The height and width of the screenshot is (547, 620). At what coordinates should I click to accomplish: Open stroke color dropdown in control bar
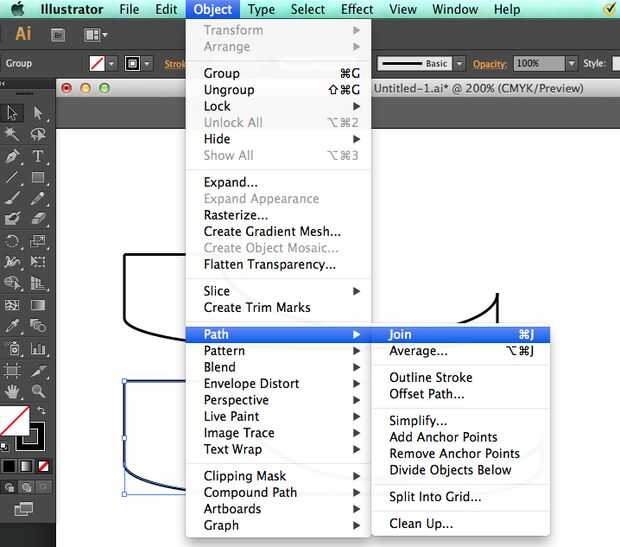click(147, 63)
